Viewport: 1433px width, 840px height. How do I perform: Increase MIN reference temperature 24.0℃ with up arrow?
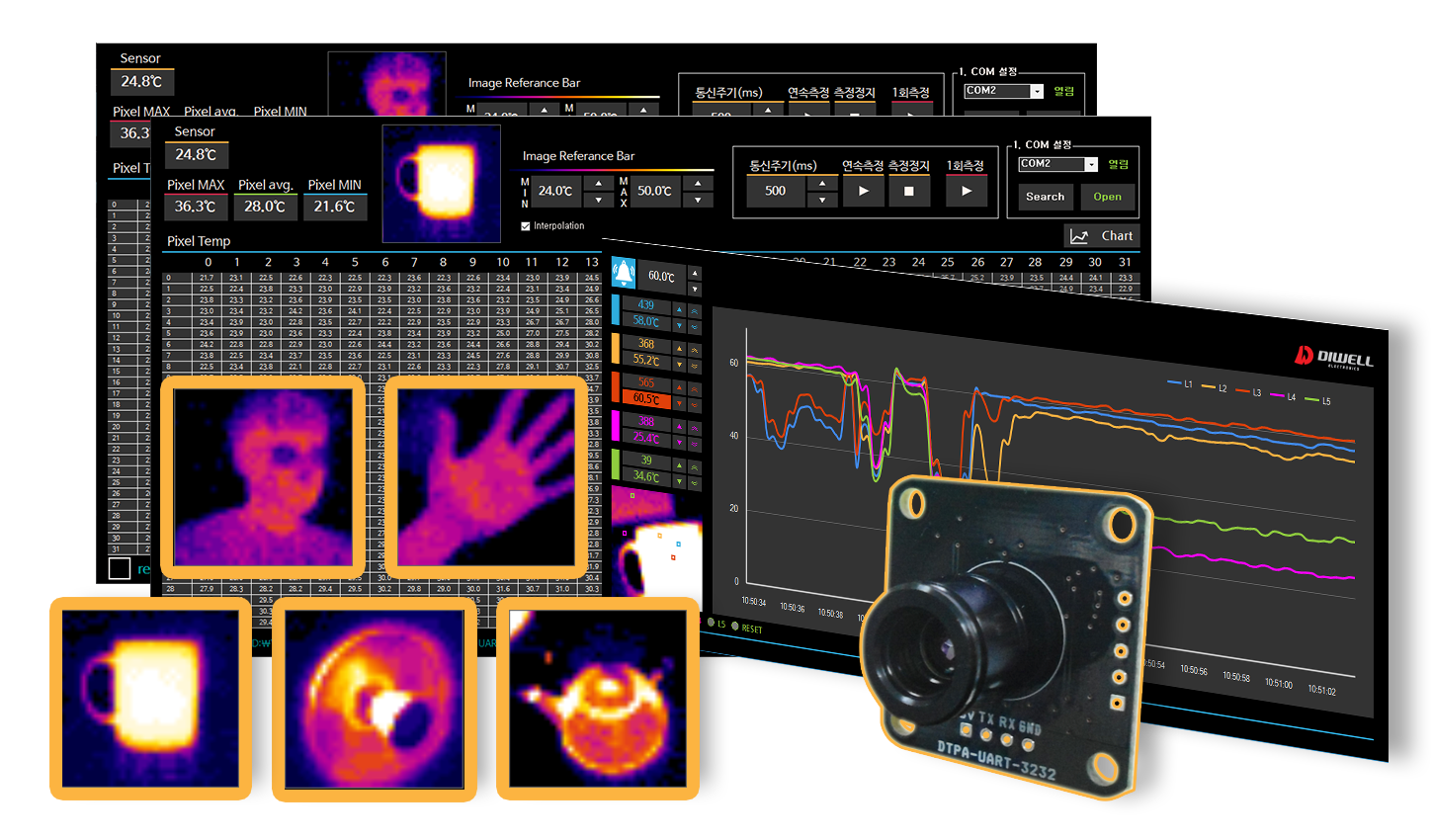coord(599,183)
